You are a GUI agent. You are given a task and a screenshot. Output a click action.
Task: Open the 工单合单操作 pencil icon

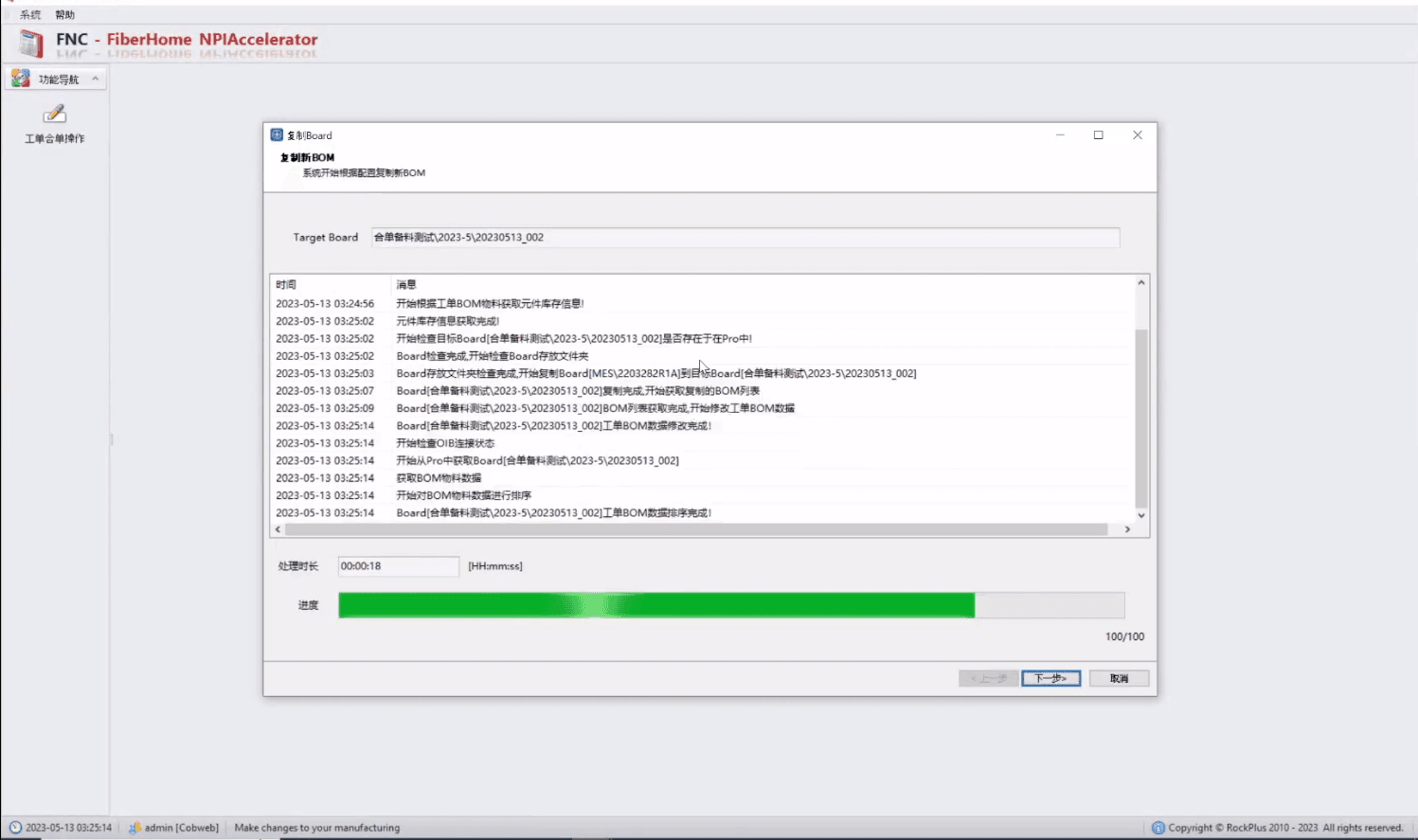pos(55,114)
